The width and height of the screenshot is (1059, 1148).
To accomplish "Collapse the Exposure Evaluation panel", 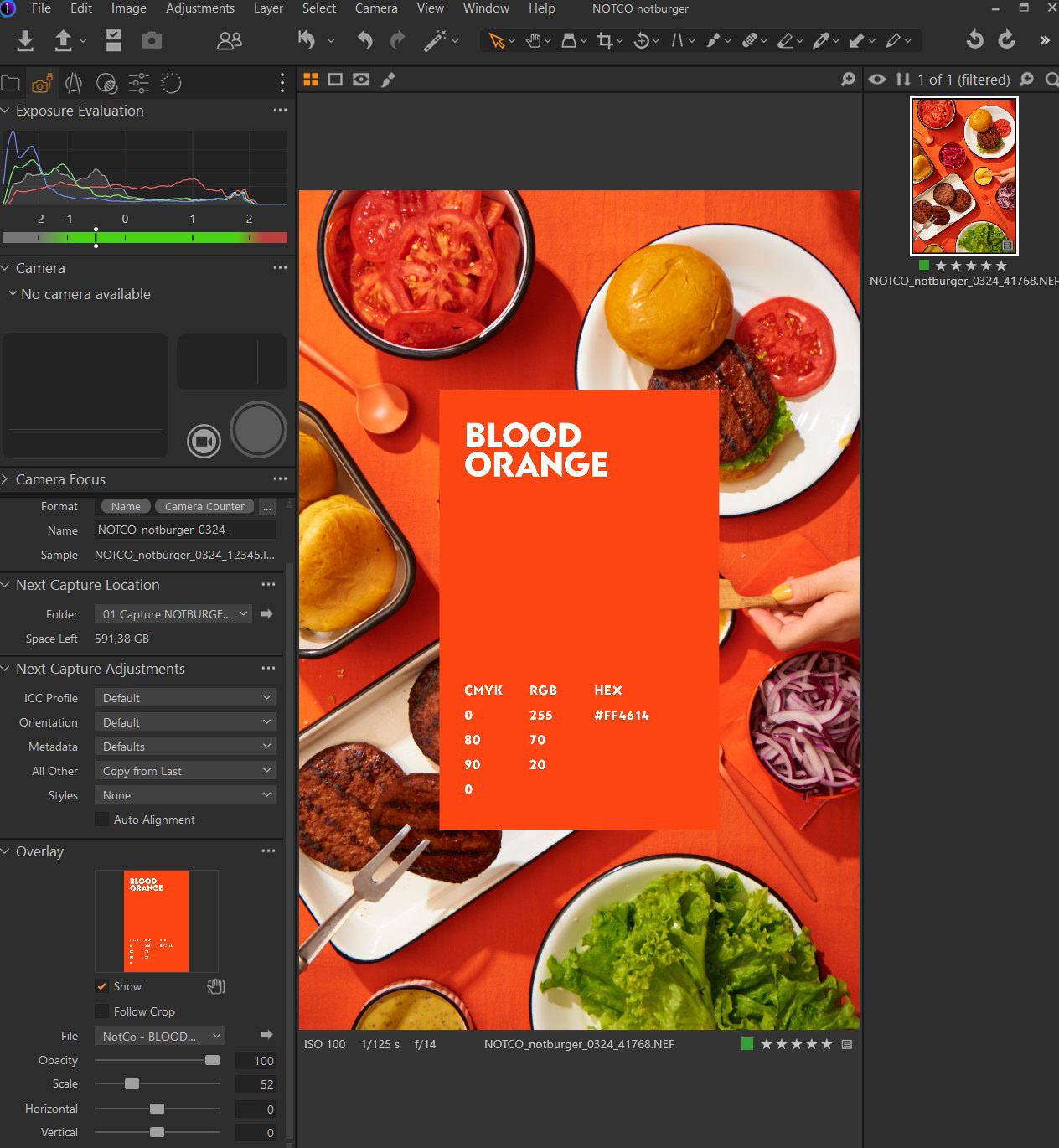I will click(x=6, y=111).
